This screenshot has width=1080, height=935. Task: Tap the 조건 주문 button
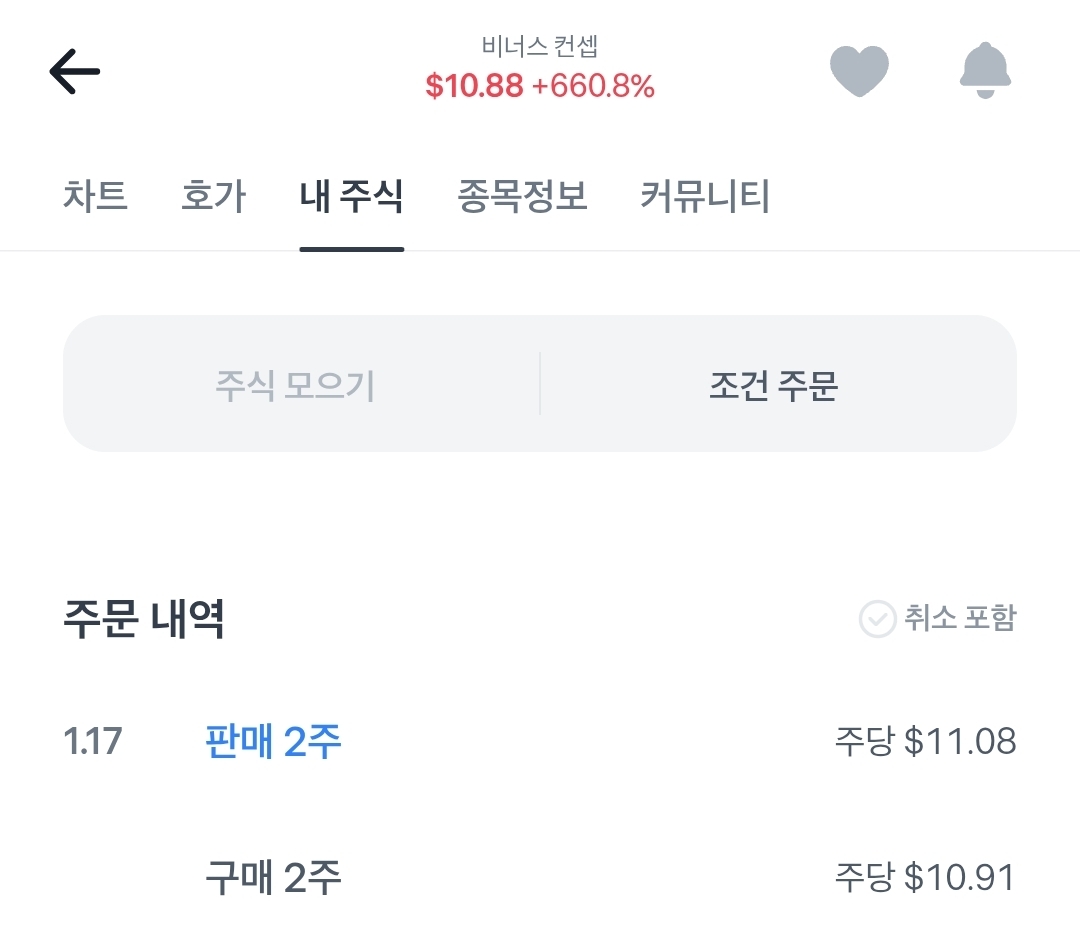[773, 384]
